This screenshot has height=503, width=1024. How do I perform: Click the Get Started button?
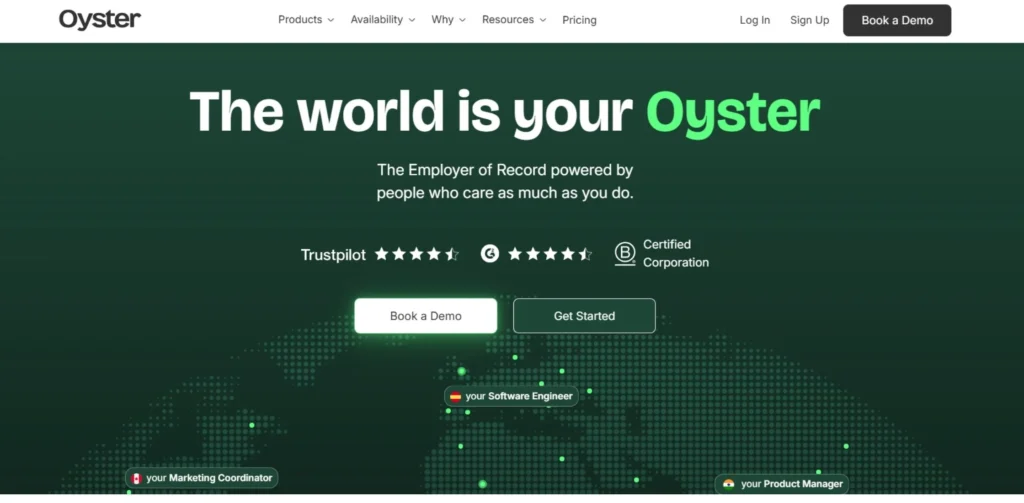pyautogui.click(x=584, y=316)
